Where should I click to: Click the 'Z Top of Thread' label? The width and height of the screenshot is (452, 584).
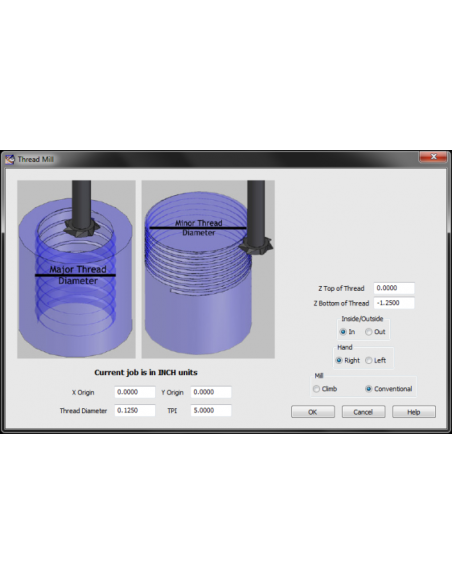tap(341, 288)
